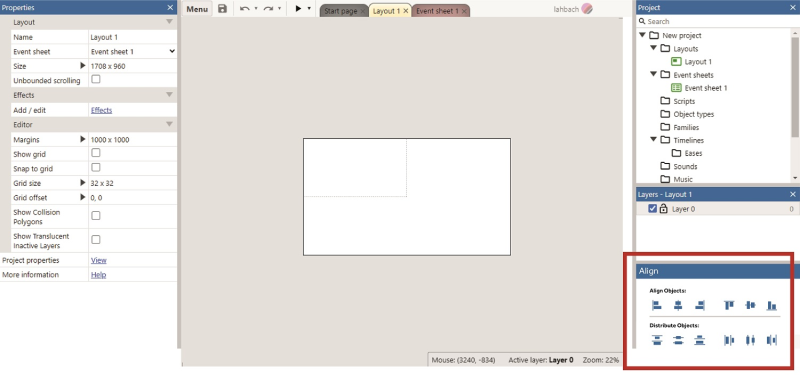Close the Properties panel
The image size is (800, 376).
pyautogui.click(x=170, y=7)
